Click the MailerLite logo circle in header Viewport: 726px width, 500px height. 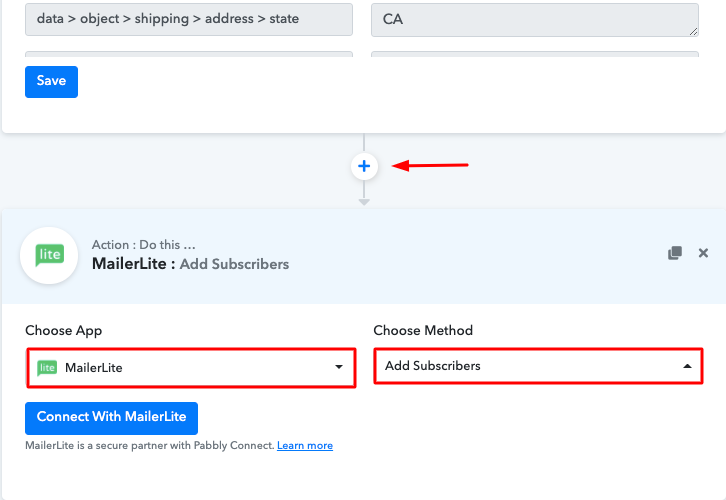(49, 255)
